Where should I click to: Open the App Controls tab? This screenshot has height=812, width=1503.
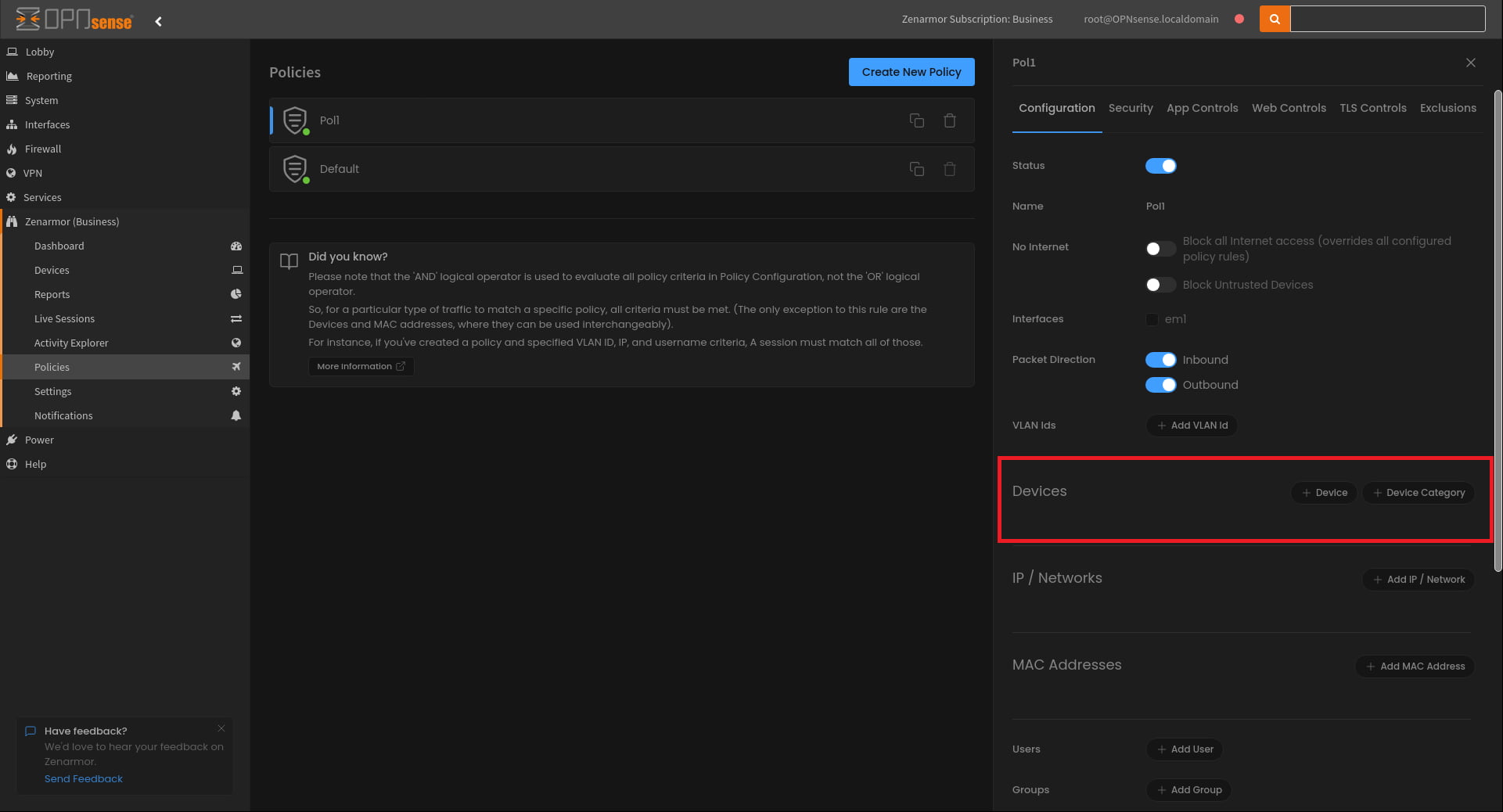(x=1202, y=108)
